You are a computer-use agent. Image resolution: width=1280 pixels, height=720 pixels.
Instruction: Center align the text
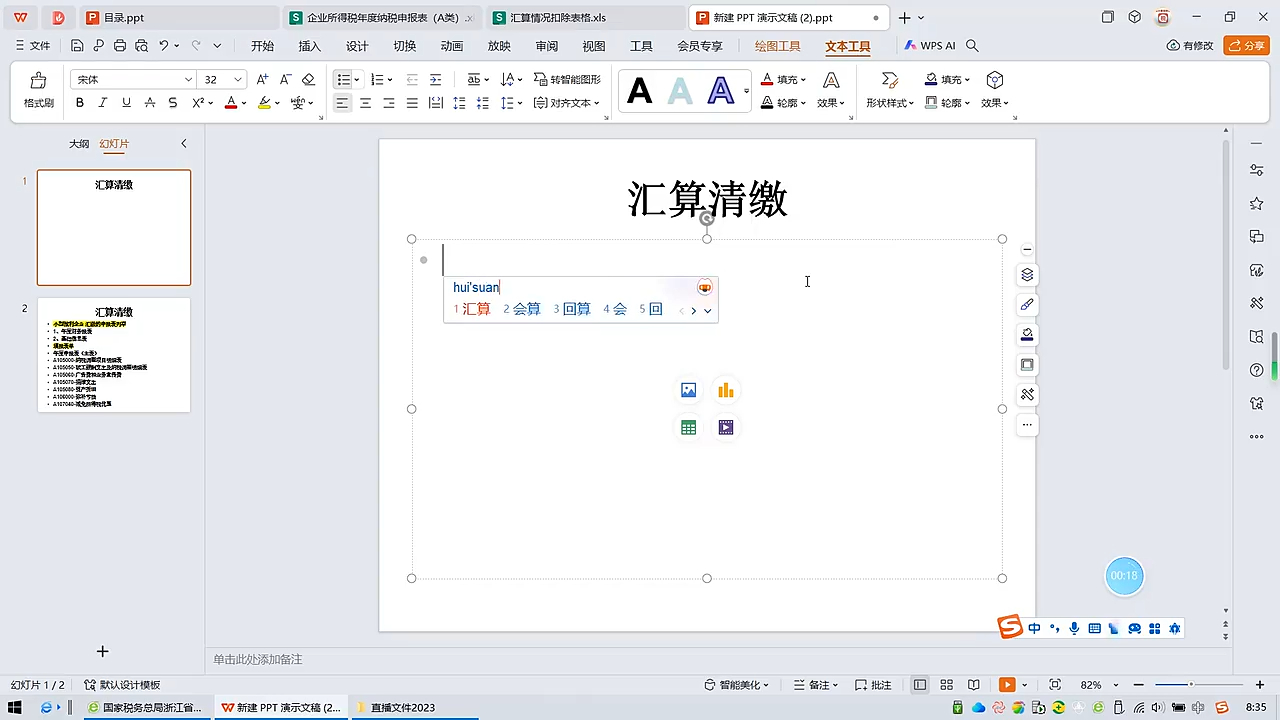366,103
